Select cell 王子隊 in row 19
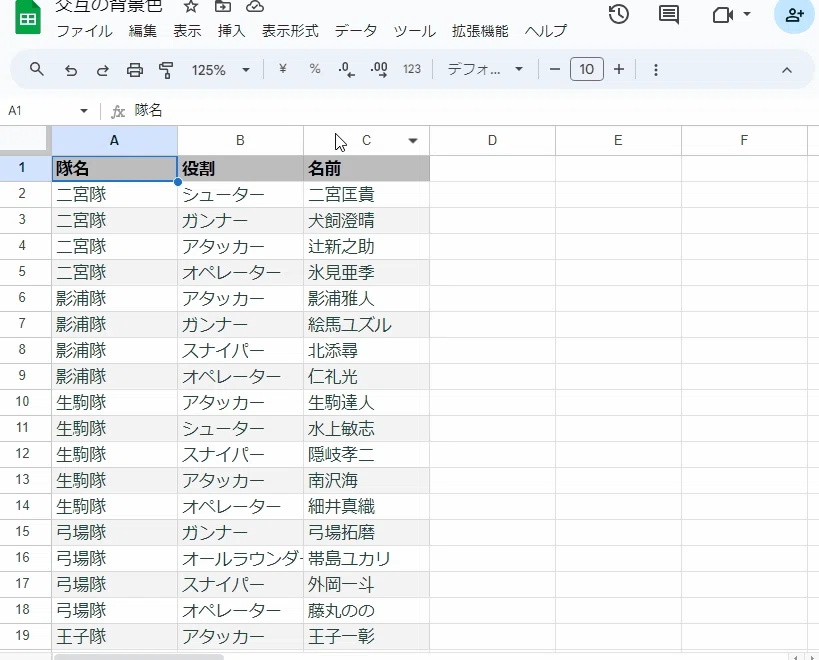 click(114, 637)
